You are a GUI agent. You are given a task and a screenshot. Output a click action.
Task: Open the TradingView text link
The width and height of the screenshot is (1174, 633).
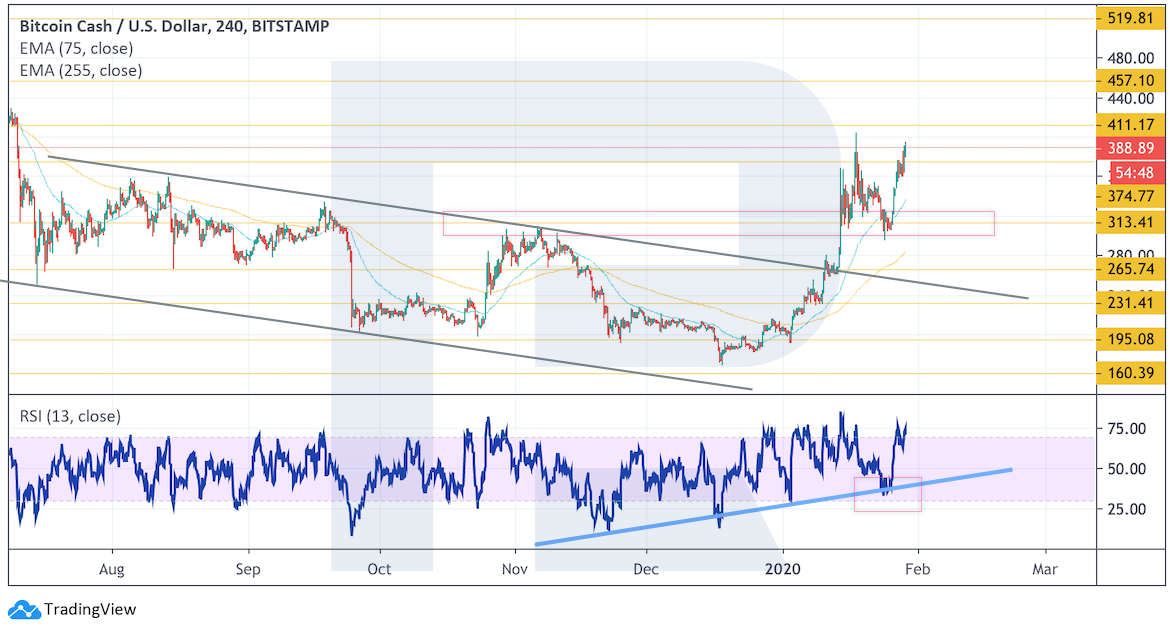tap(88, 609)
